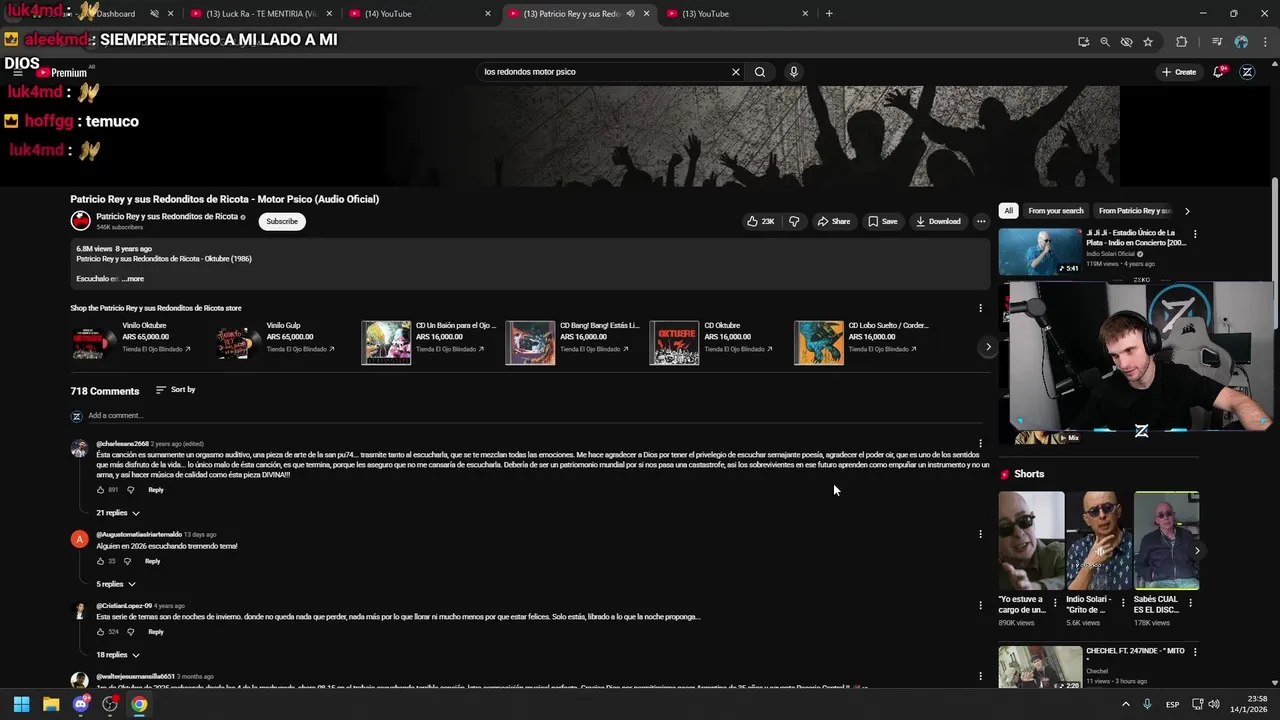Open File Explorer from the taskbar
The height and width of the screenshot is (720, 1280).
pyautogui.click(x=51, y=704)
